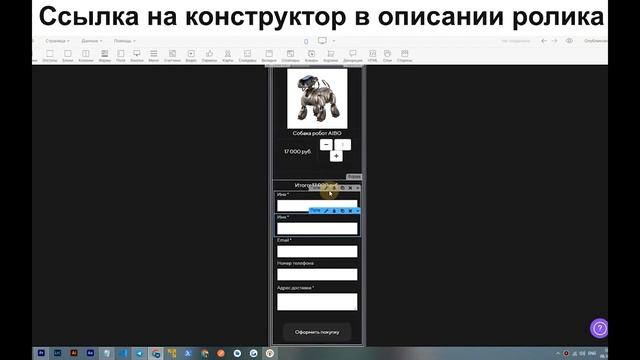Select the Счетчики element tool

pyautogui.click(x=172, y=56)
